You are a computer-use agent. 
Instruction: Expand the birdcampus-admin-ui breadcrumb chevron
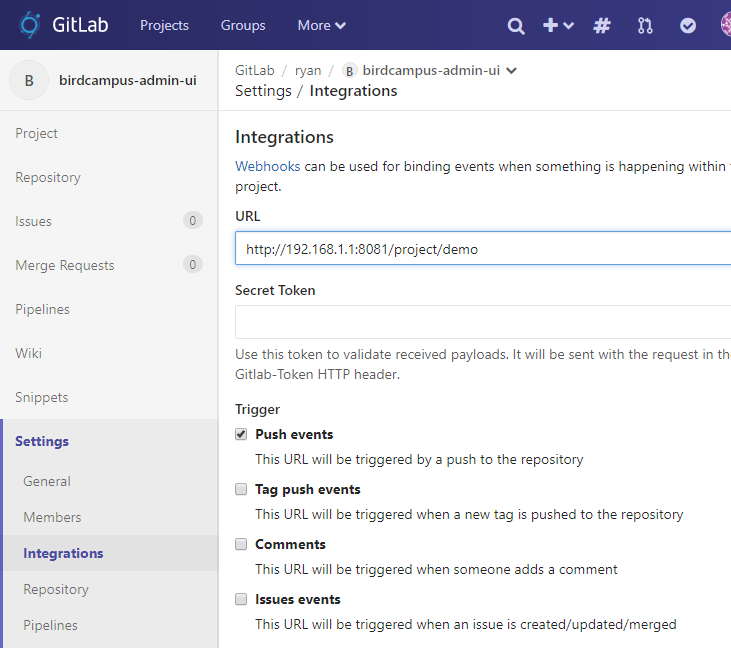click(511, 71)
